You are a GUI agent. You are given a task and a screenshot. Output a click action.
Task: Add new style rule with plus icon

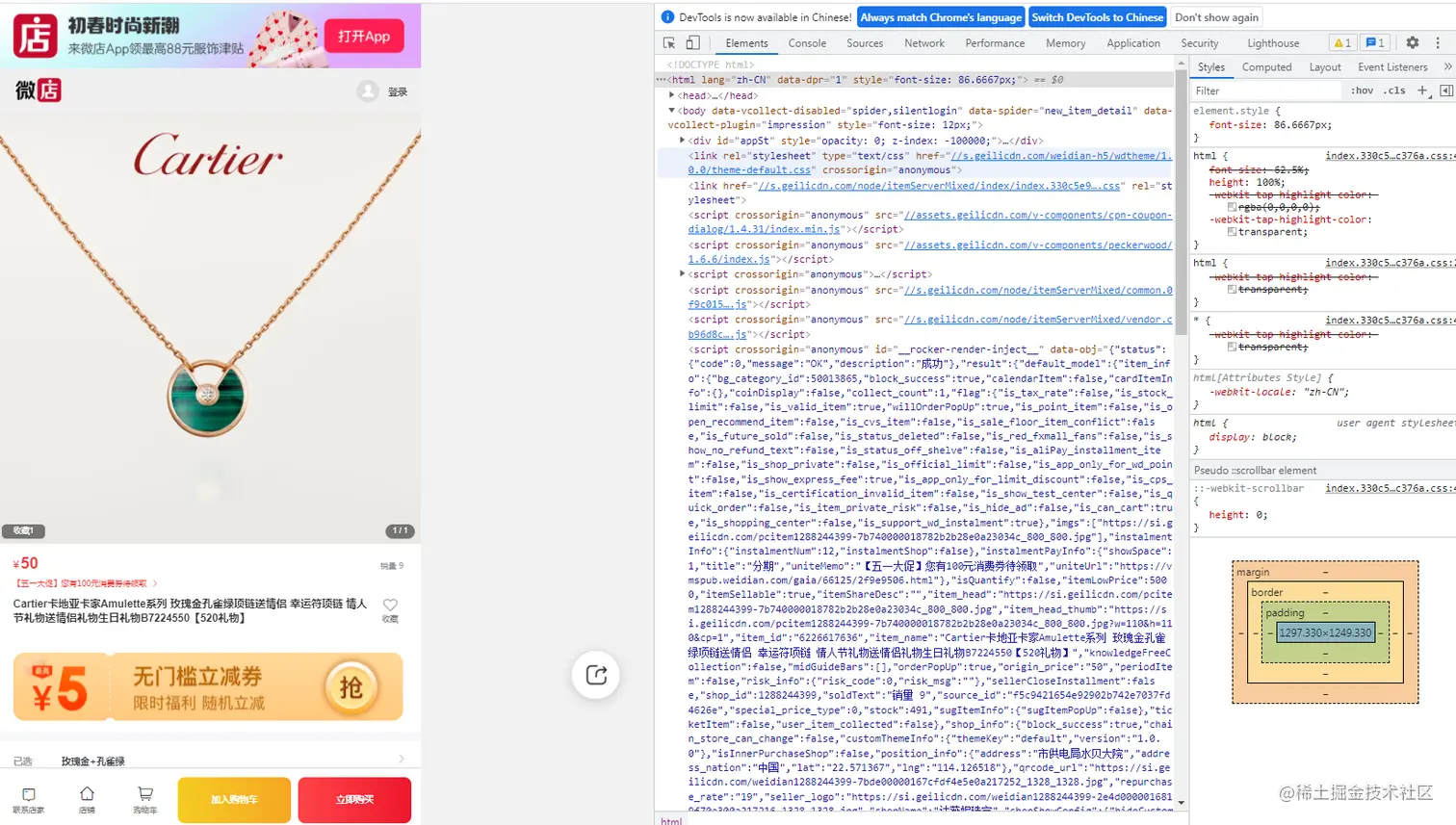pos(1422,90)
